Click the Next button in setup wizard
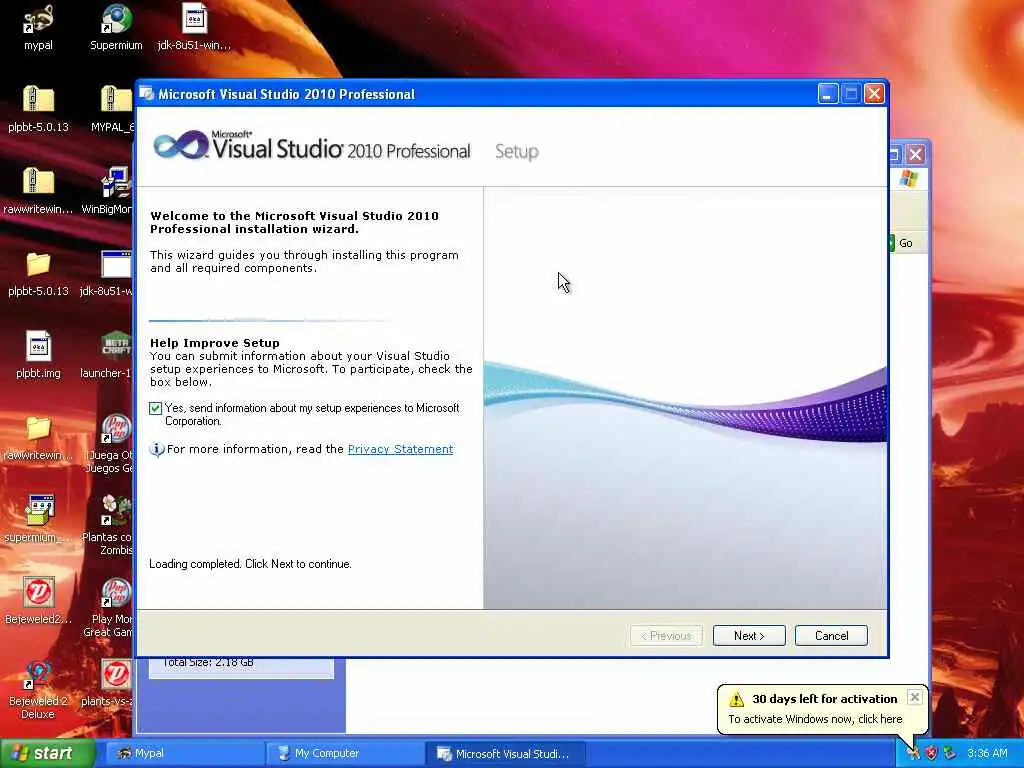1024x768 pixels. [749, 636]
